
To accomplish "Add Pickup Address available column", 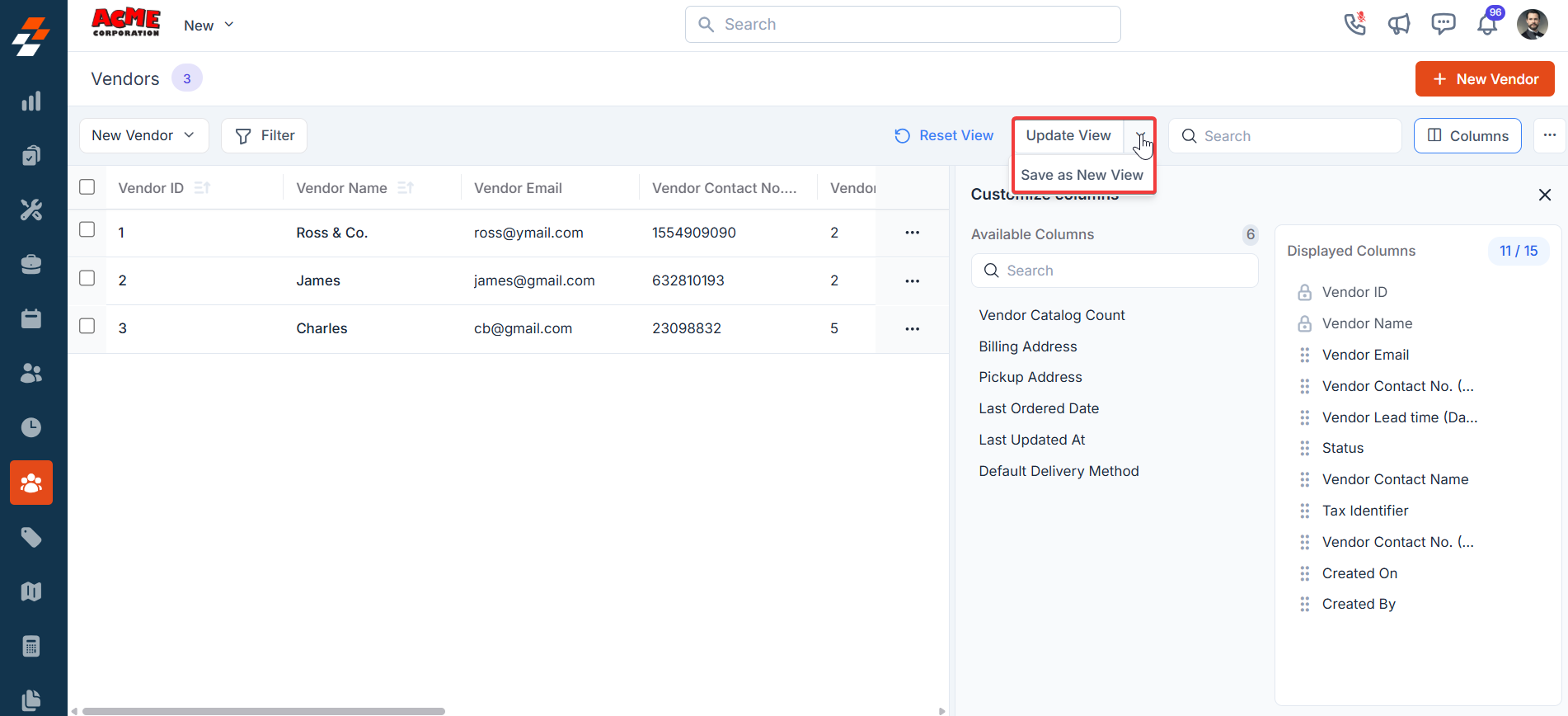I will point(1030,377).
